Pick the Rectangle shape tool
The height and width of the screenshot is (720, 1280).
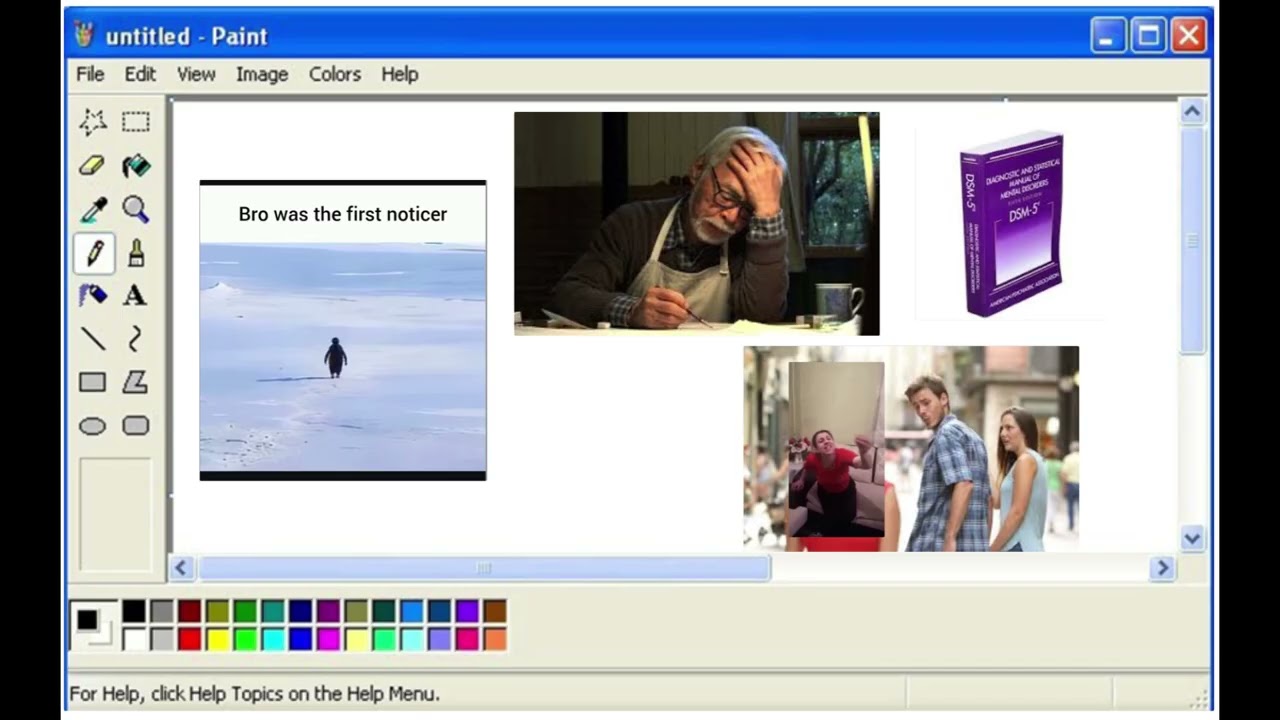click(93, 382)
